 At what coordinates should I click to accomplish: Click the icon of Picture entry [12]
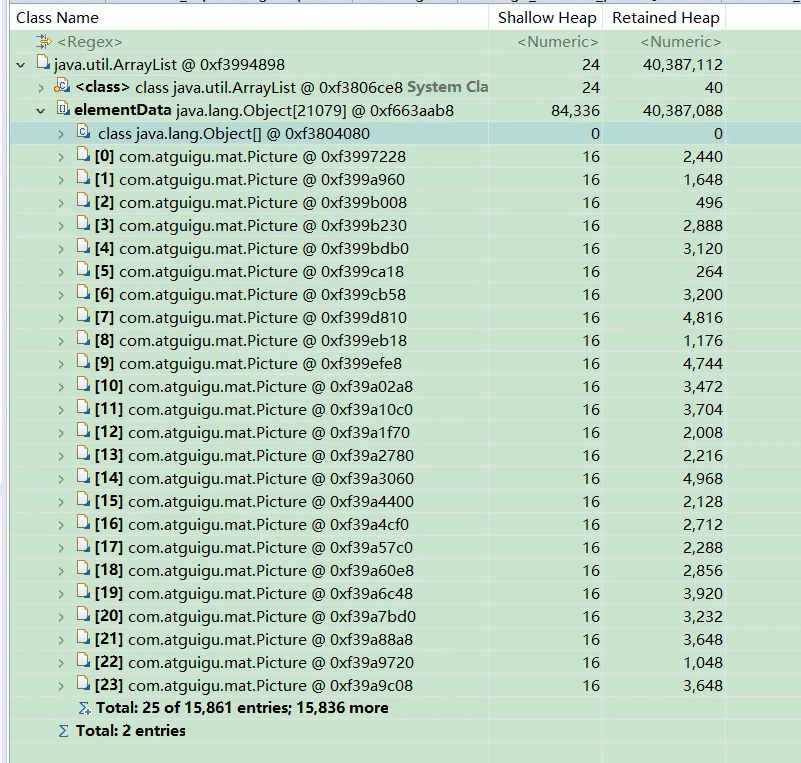click(x=83, y=431)
